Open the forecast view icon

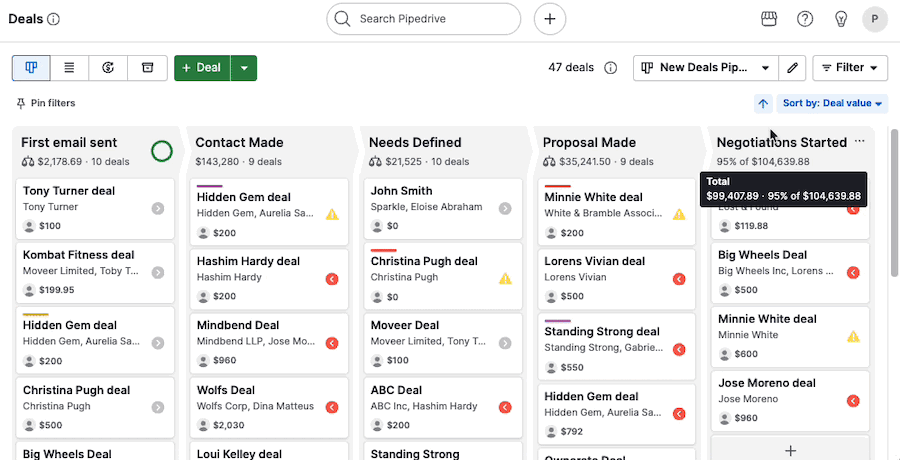click(108, 68)
